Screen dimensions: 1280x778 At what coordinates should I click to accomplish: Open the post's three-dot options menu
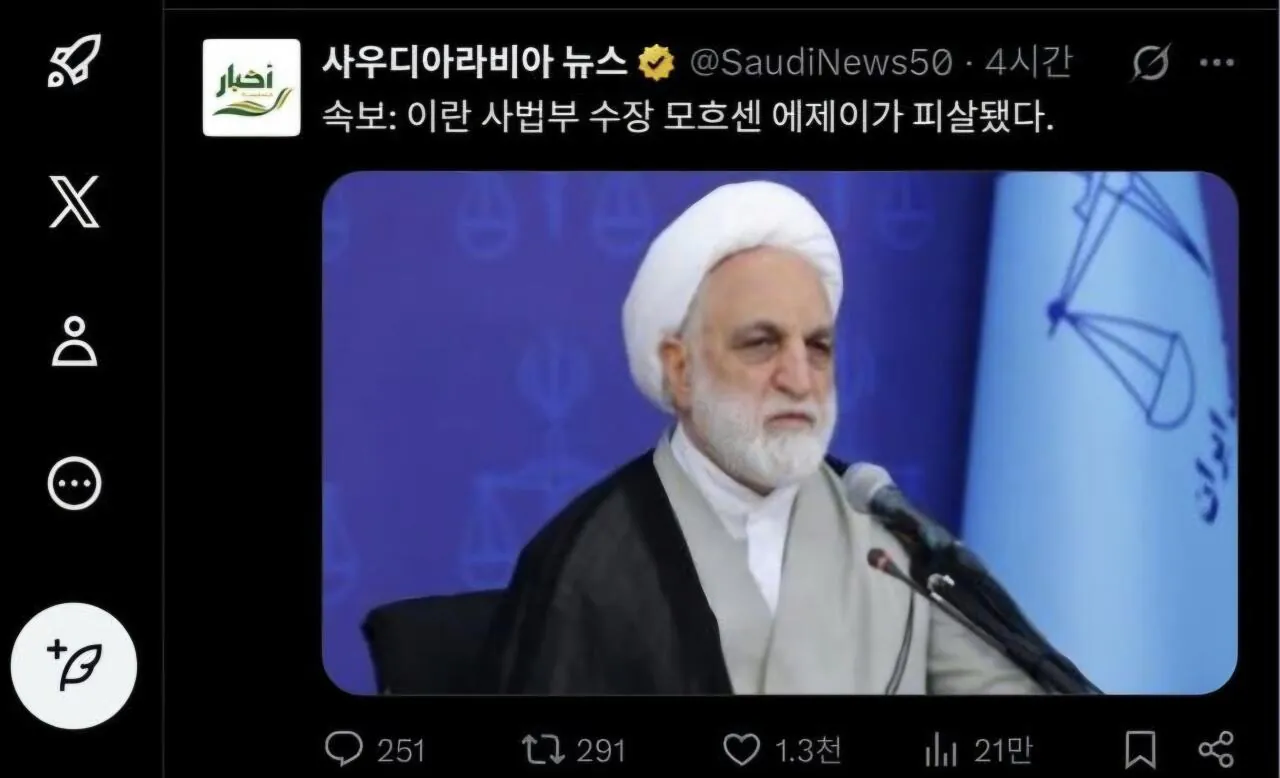pos(1216,63)
